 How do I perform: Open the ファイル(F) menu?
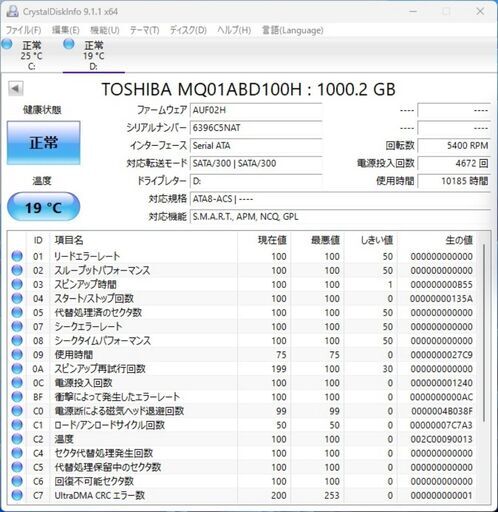point(23,30)
